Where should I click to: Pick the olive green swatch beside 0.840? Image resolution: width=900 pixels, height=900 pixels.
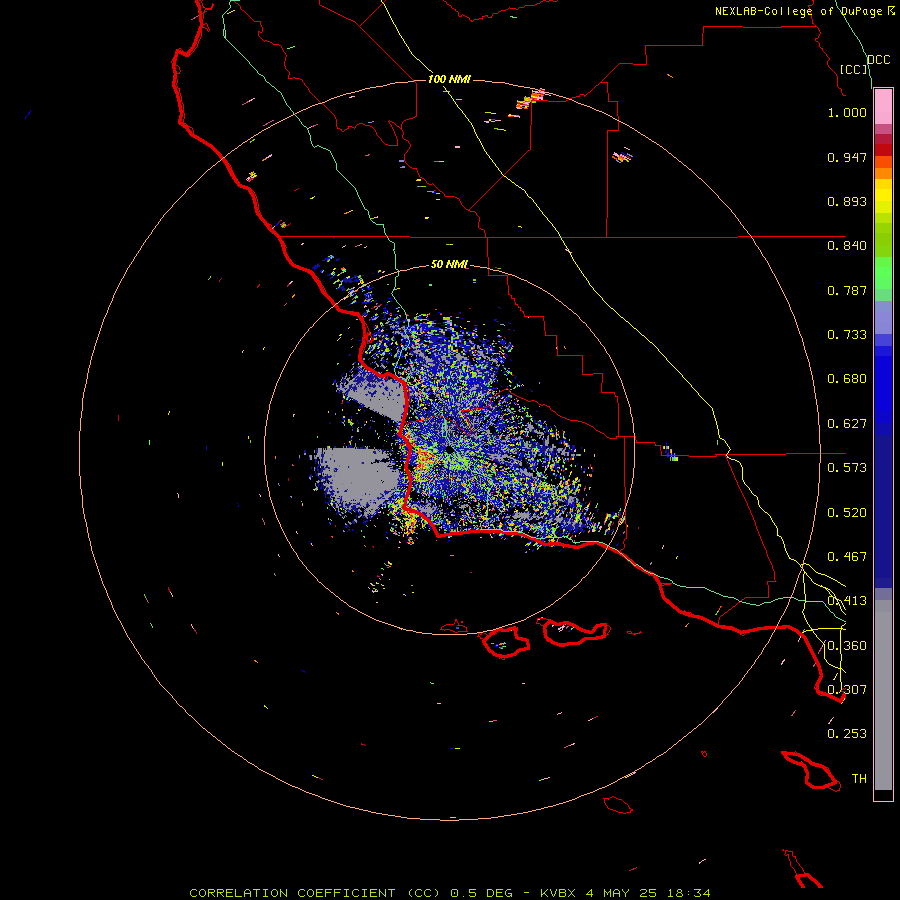(883, 240)
